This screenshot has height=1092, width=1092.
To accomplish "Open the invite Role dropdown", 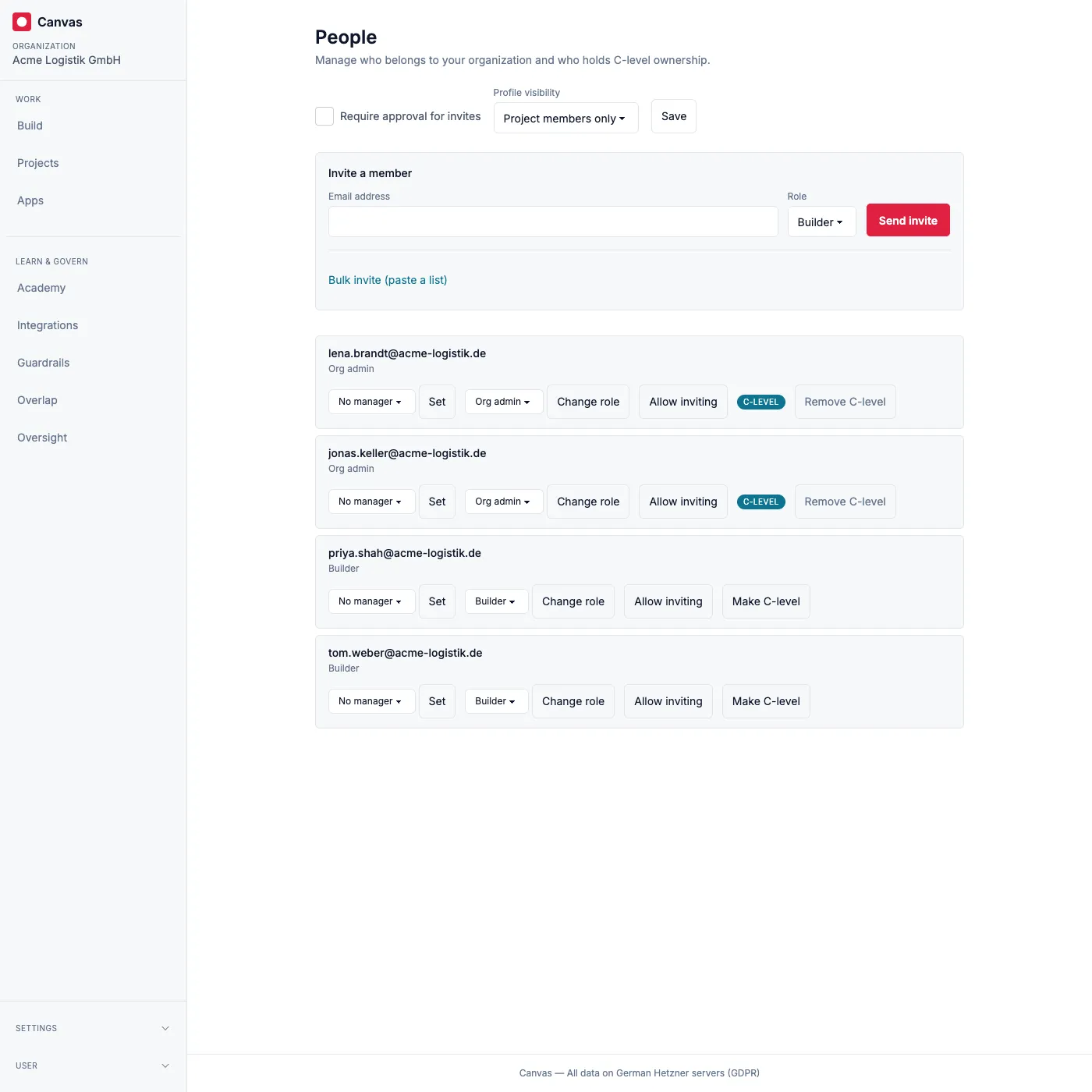I will point(821,222).
